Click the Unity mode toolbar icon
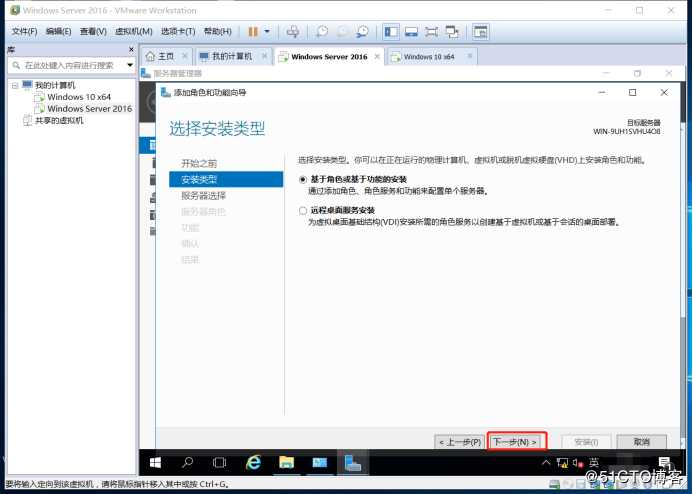Screen dimensions: 693x494 coord(452,32)
